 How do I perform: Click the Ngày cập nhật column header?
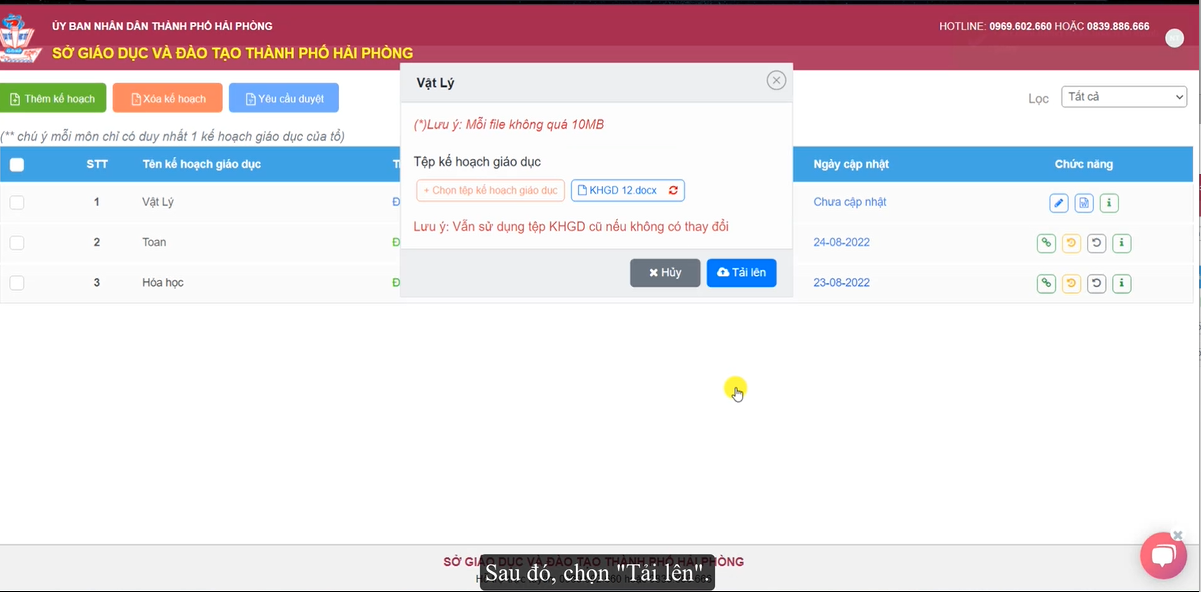(851, 164)
